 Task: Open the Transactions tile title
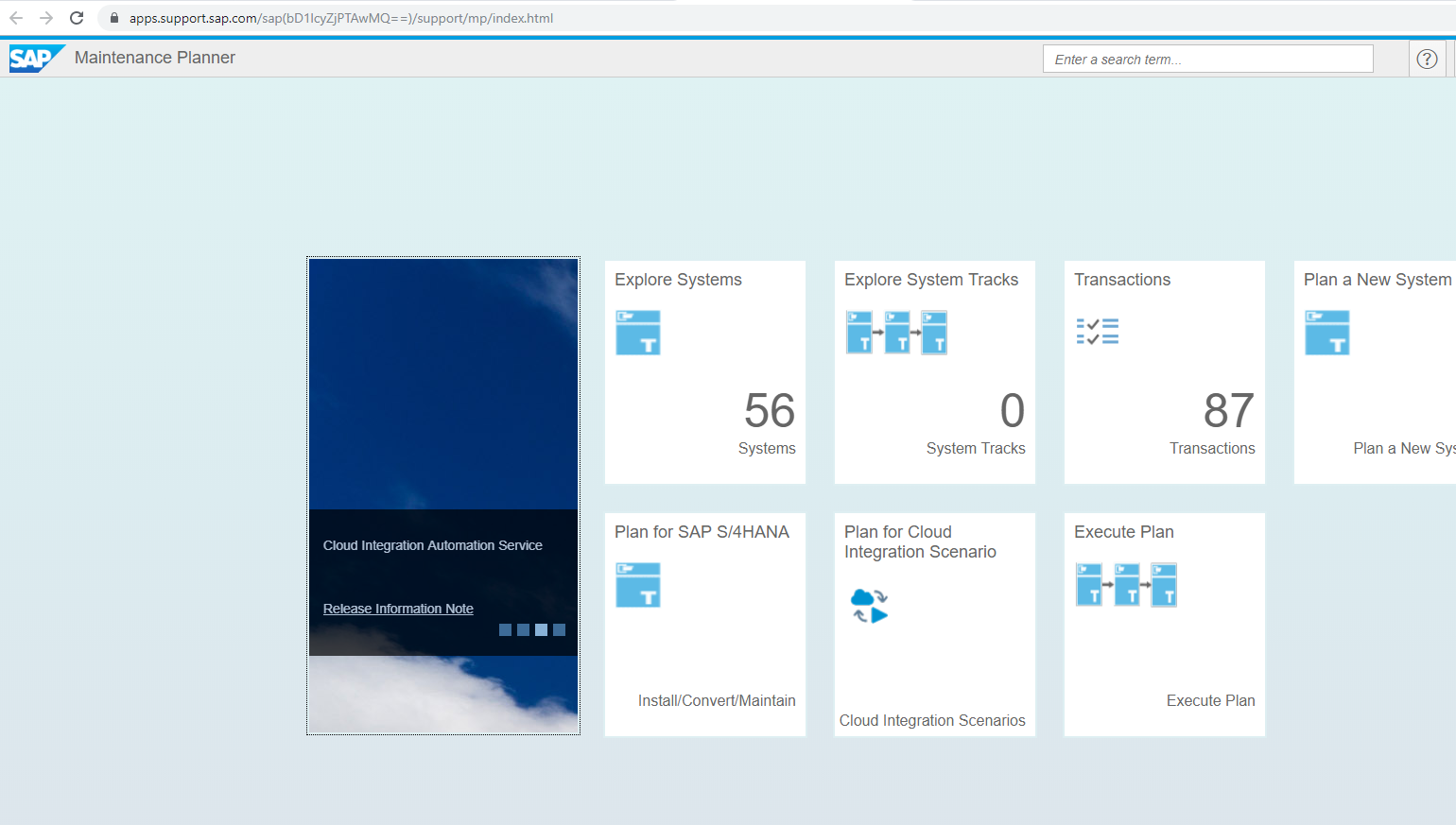[x=1122, y=280]
